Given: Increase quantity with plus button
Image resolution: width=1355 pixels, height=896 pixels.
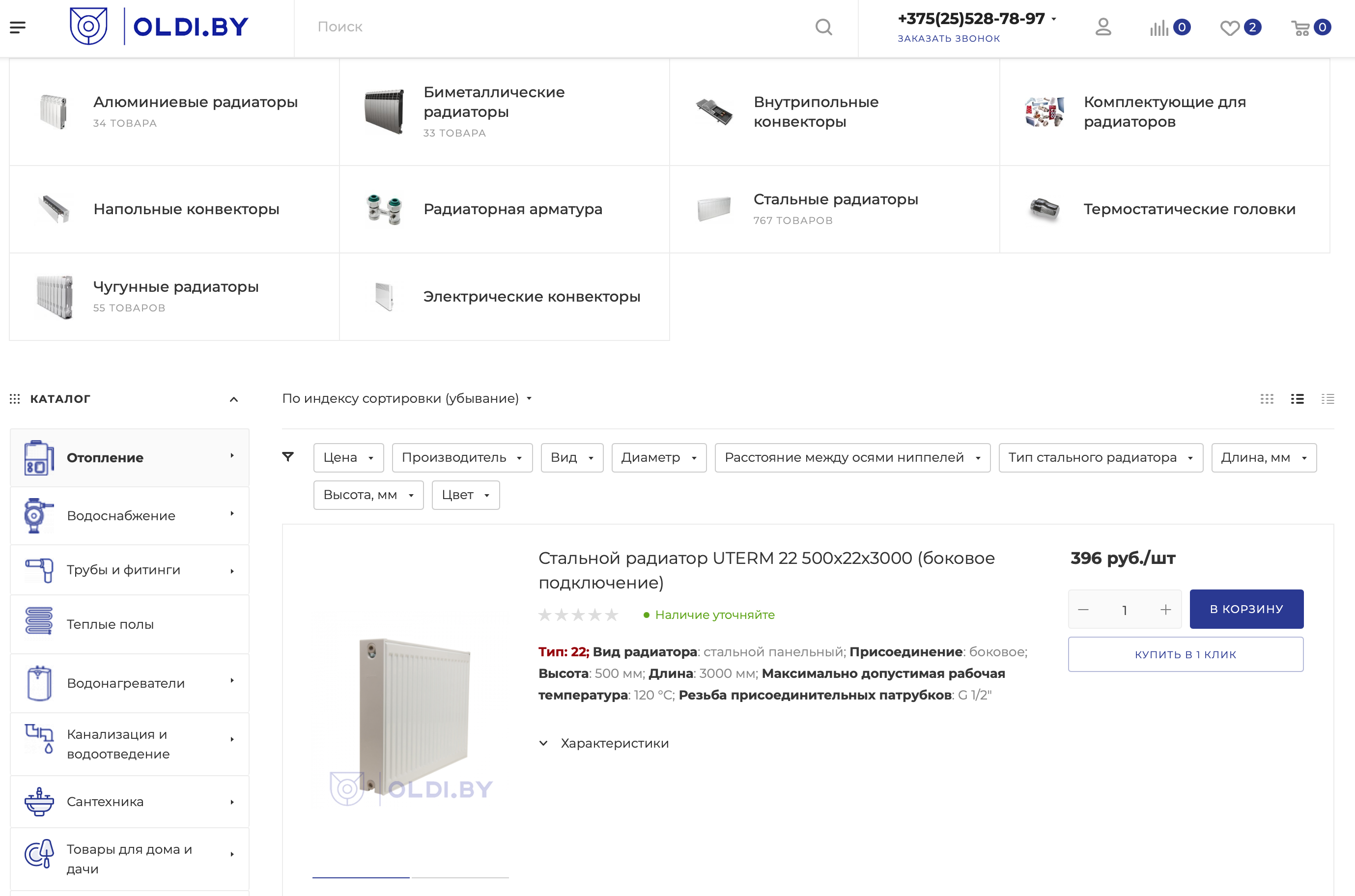Looking at the screenshot, I should [1165, 610].
